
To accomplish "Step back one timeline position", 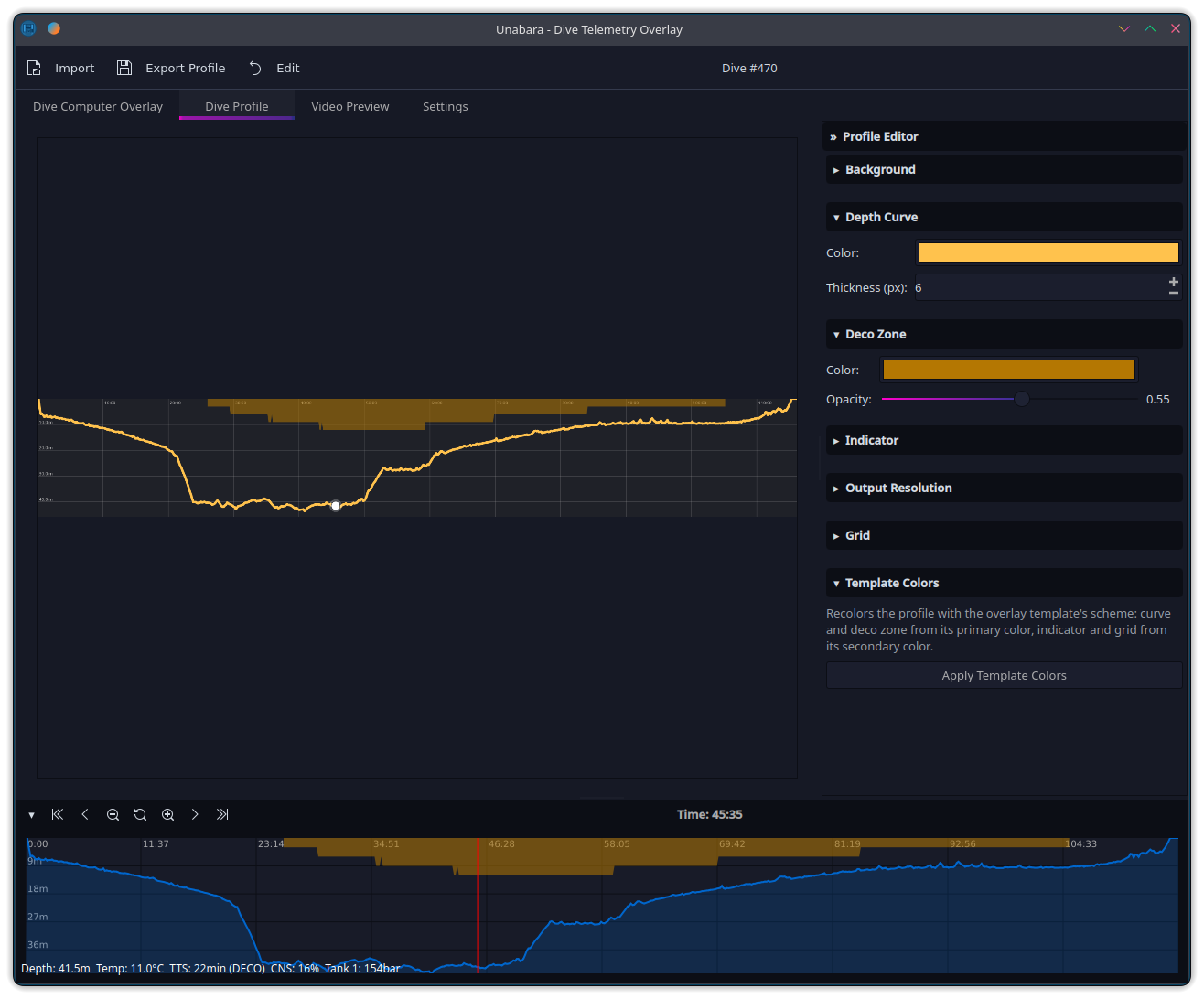I will 85,814.
